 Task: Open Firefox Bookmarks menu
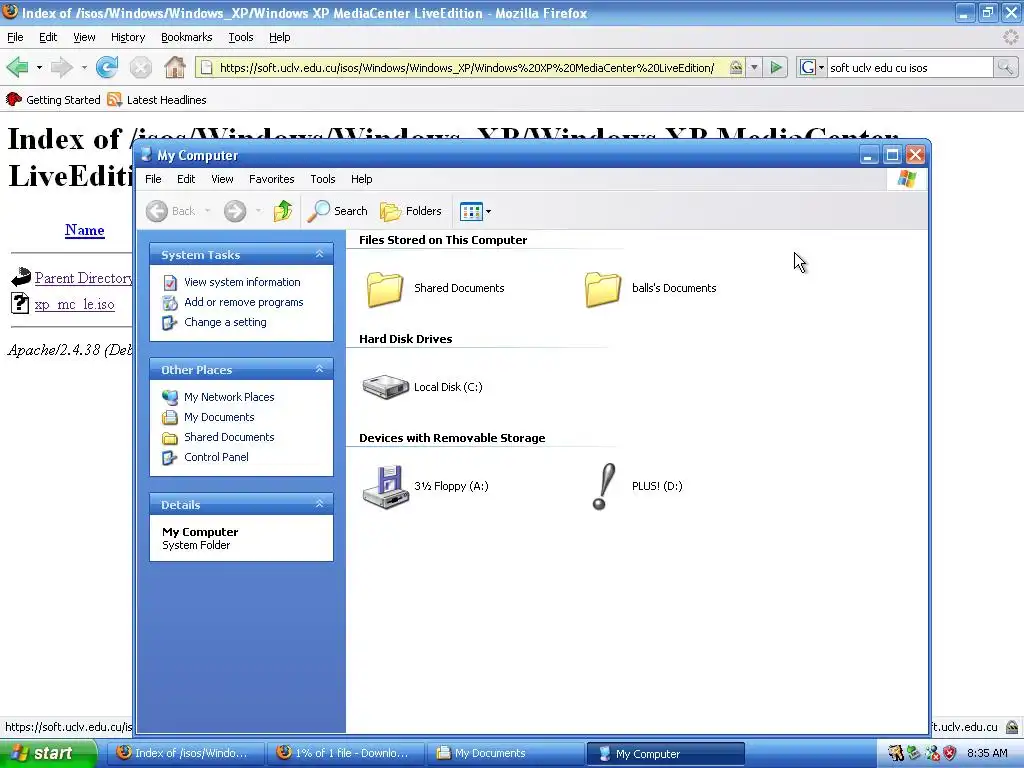point(187,37)
